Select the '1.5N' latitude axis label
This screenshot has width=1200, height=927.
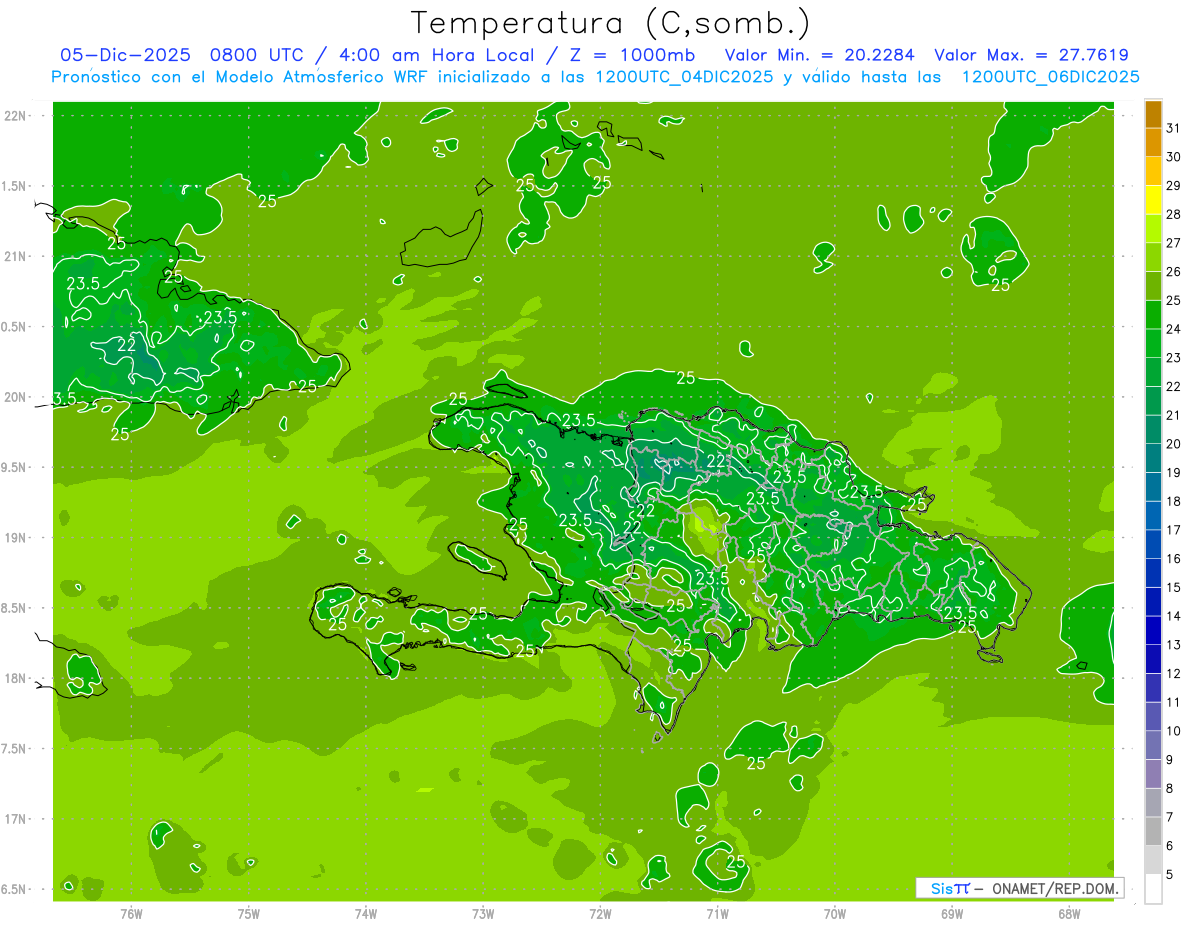click(x=15, y=186)
